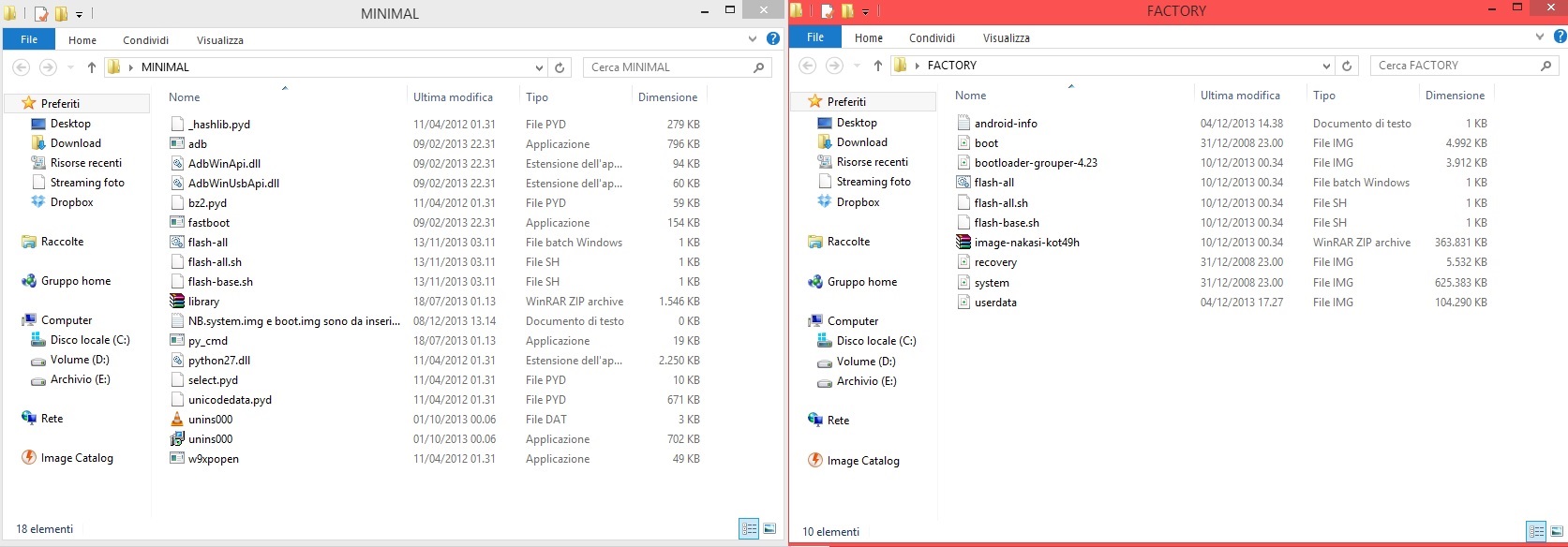The height and width of the screenshot is (547, 1568).
Task: Click the help question mark in FACTORY window
Action: click(x=1560, y=37)
